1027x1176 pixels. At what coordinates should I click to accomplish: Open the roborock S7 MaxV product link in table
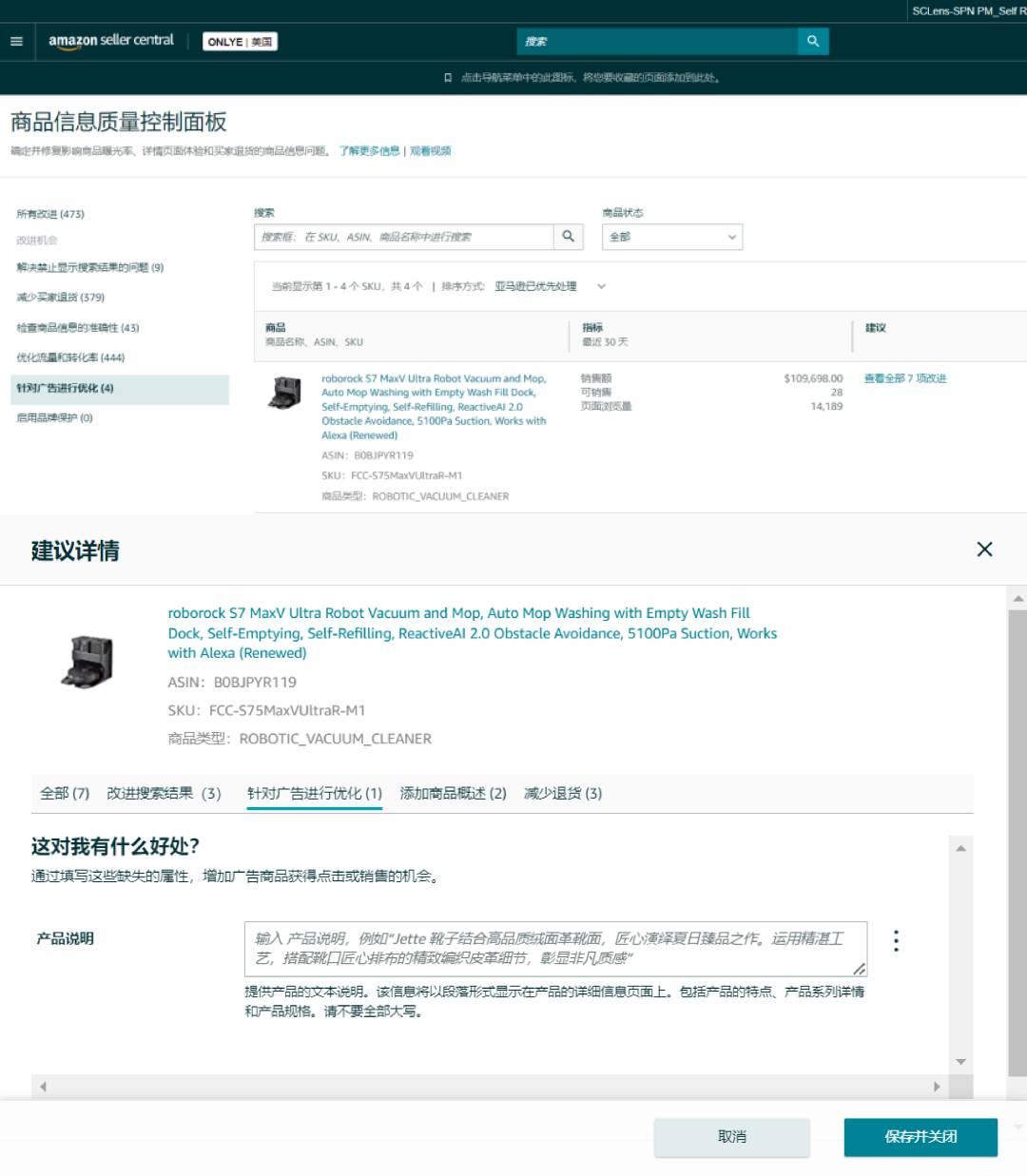click(x=434, y=407)
